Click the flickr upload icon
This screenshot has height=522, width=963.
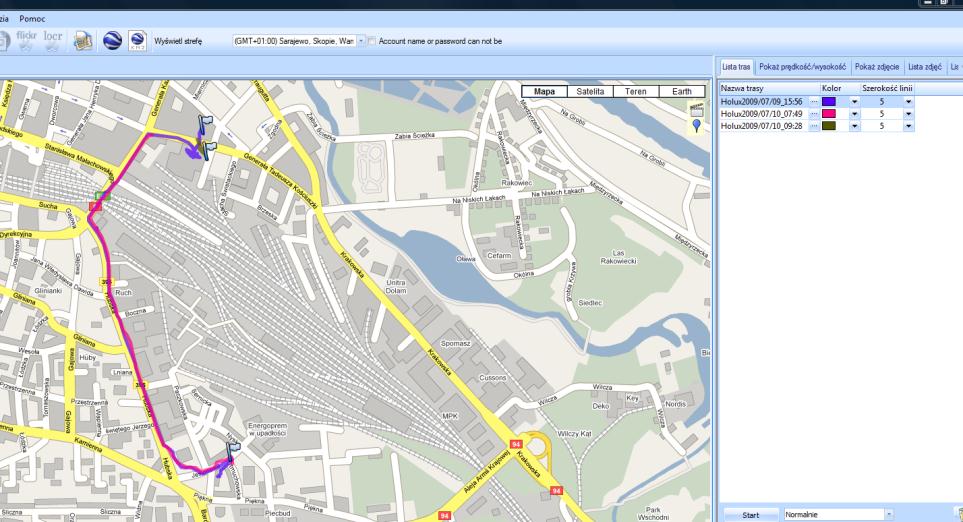point(26,41)
